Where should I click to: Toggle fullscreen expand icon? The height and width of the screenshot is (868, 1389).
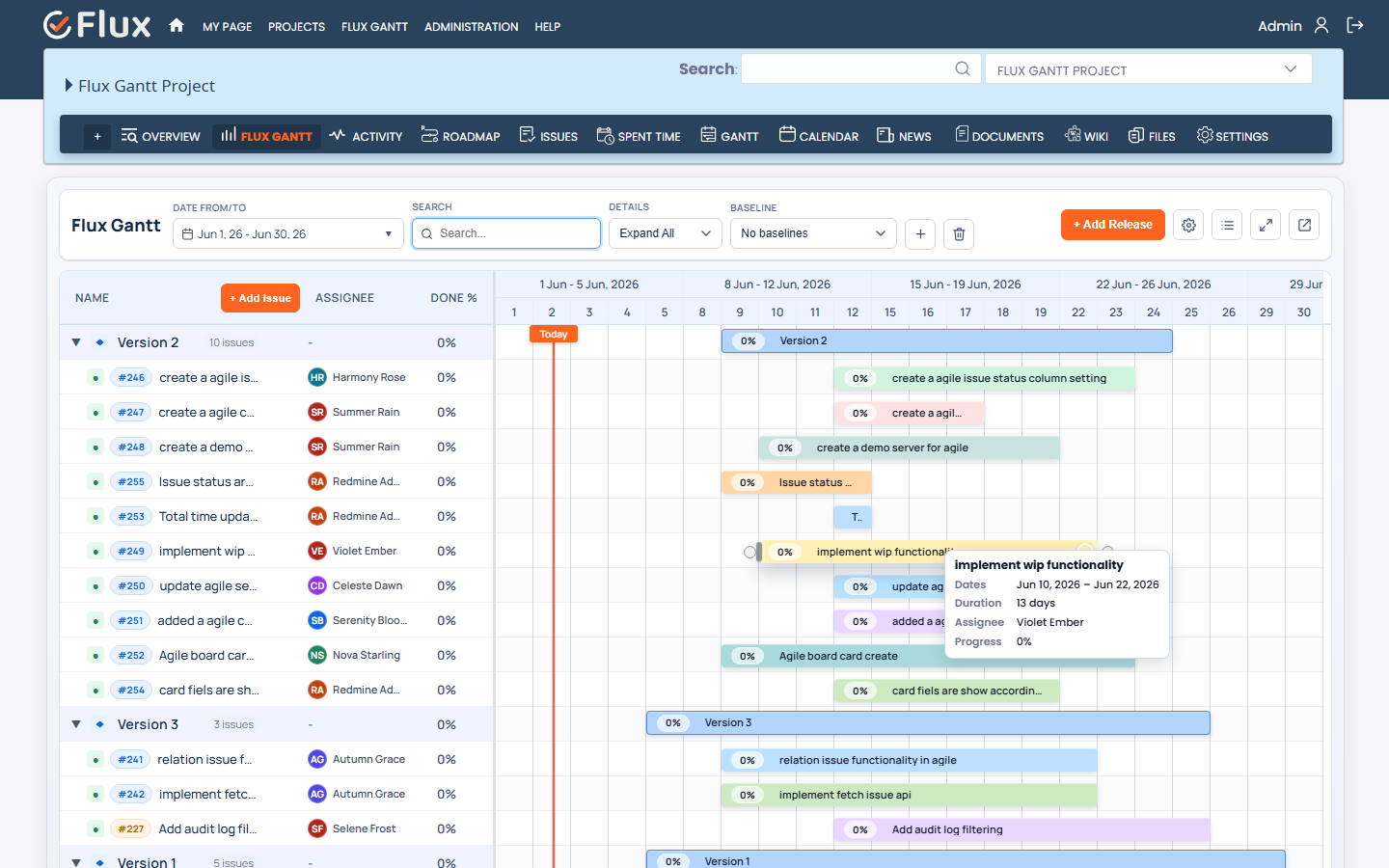tap(1266, 225)
